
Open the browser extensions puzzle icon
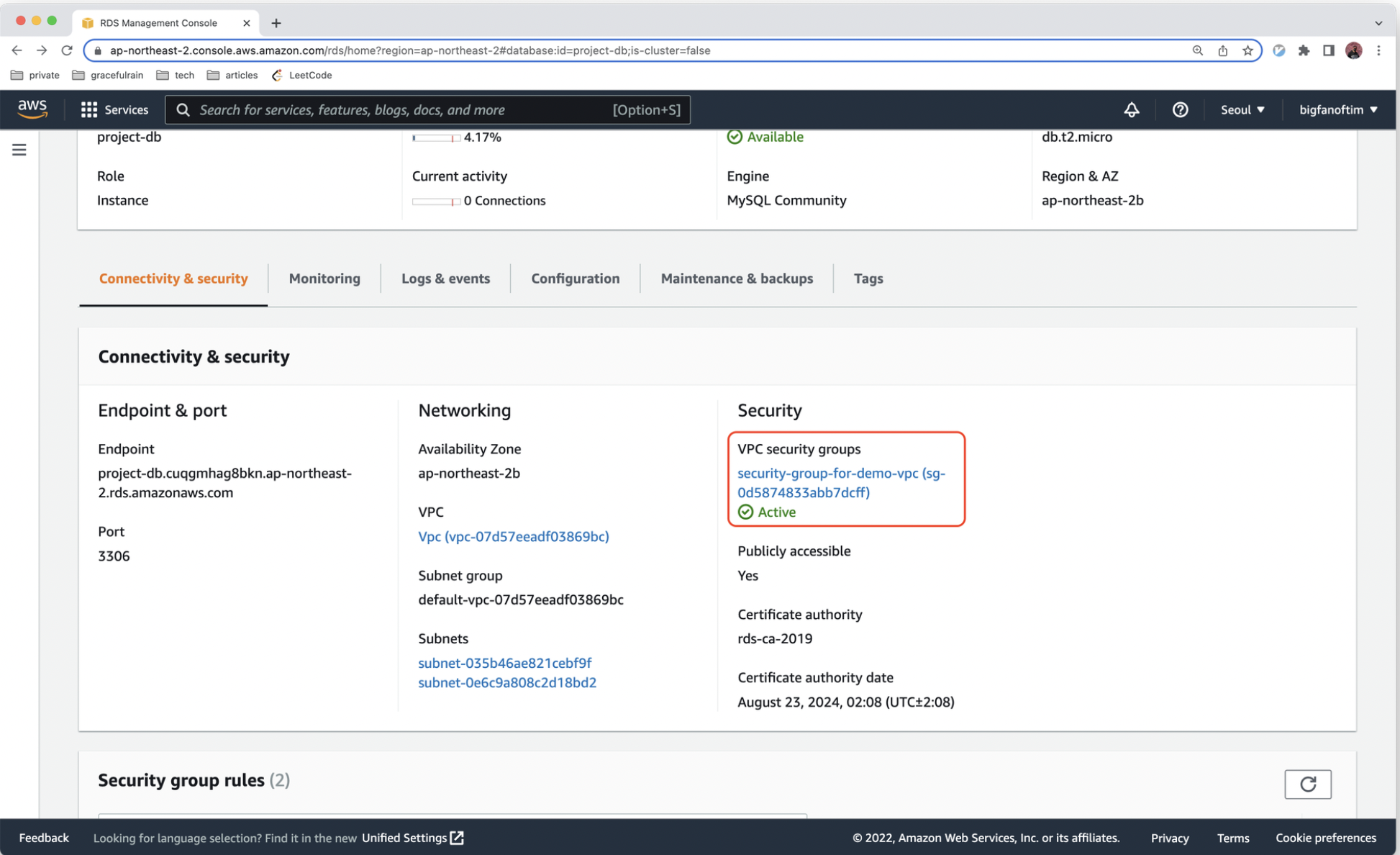tap(1304, 50)
